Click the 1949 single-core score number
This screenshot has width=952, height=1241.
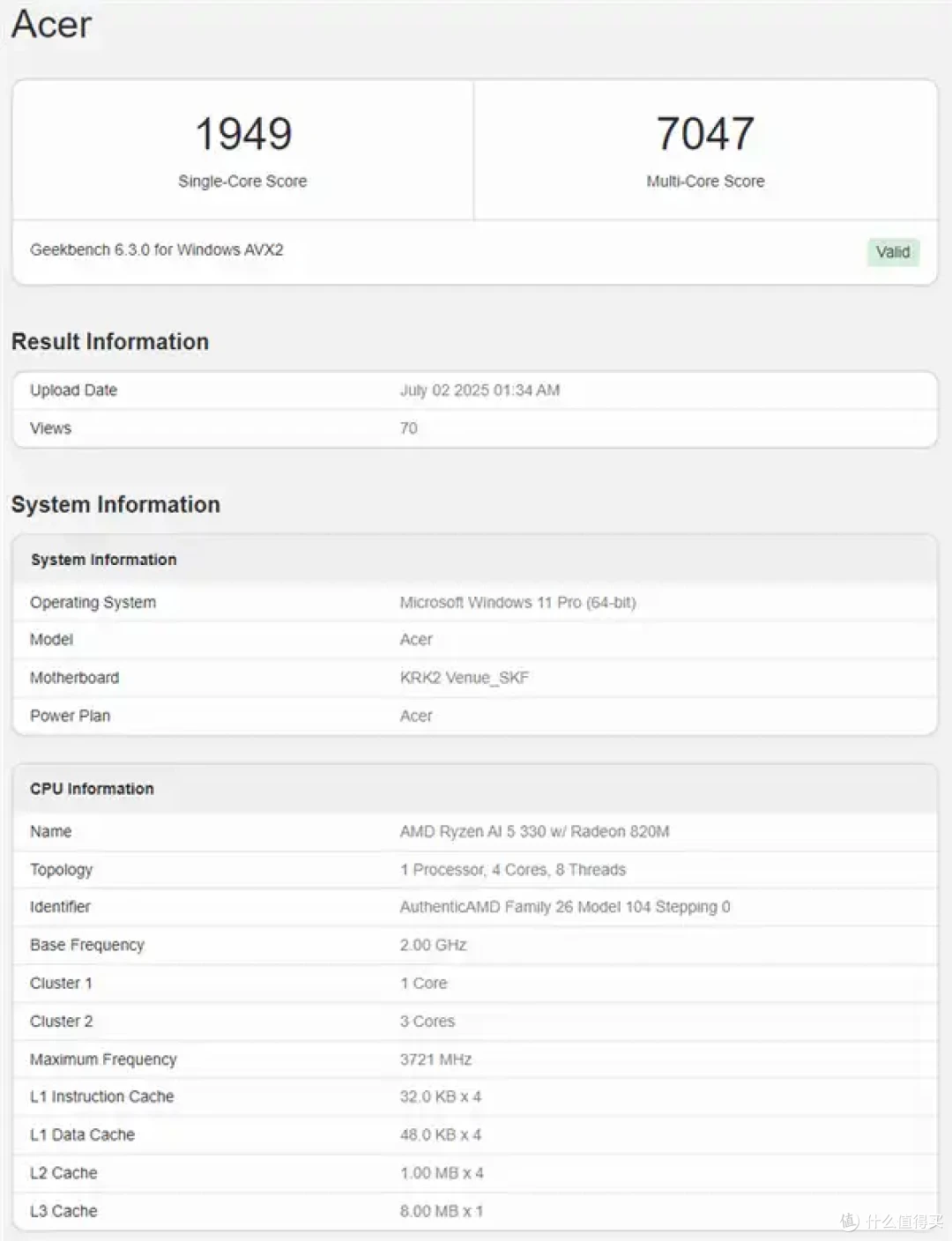[x=243, y=134]
